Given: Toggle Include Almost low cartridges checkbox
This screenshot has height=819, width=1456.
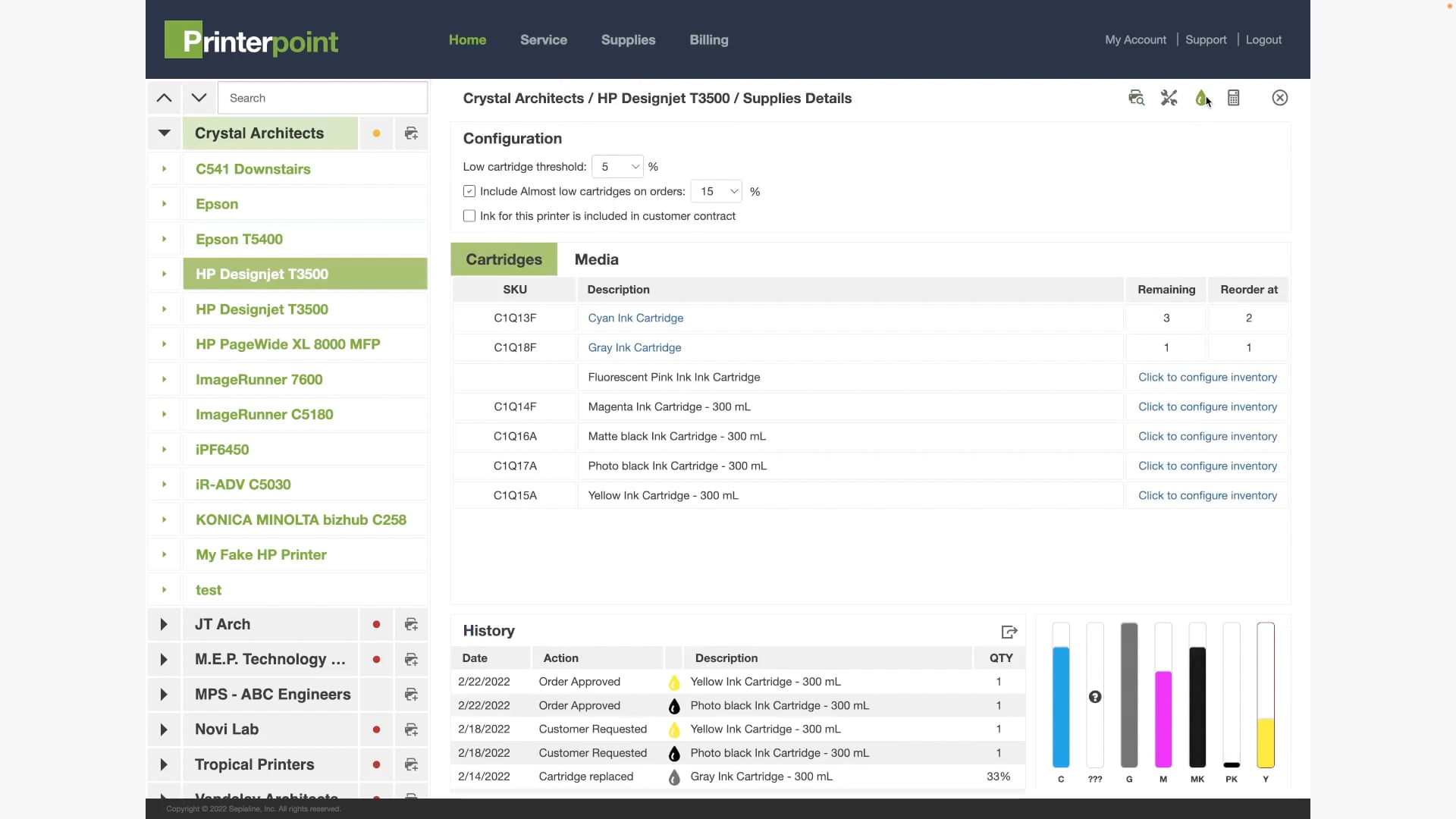Looking at the screenshot, I should [469, 192].
